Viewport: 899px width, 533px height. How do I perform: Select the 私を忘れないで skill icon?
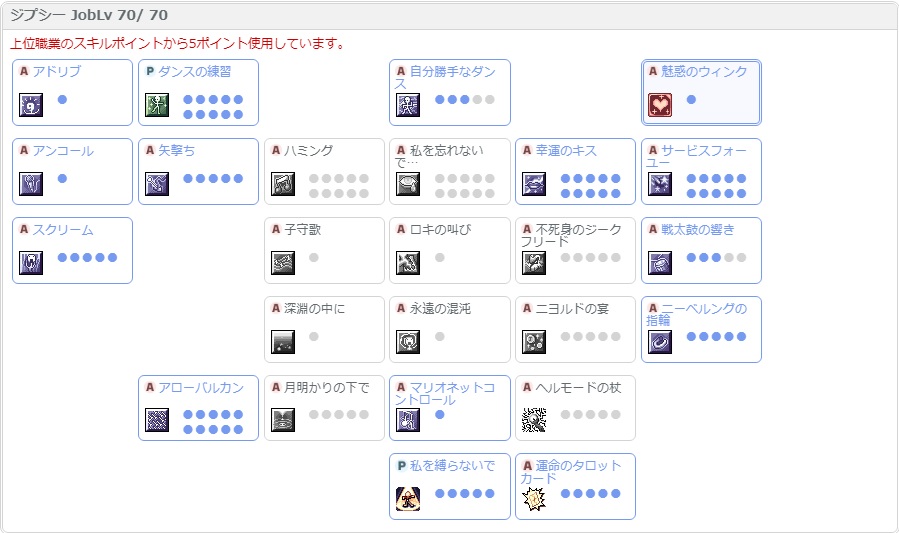coord(408,185)
